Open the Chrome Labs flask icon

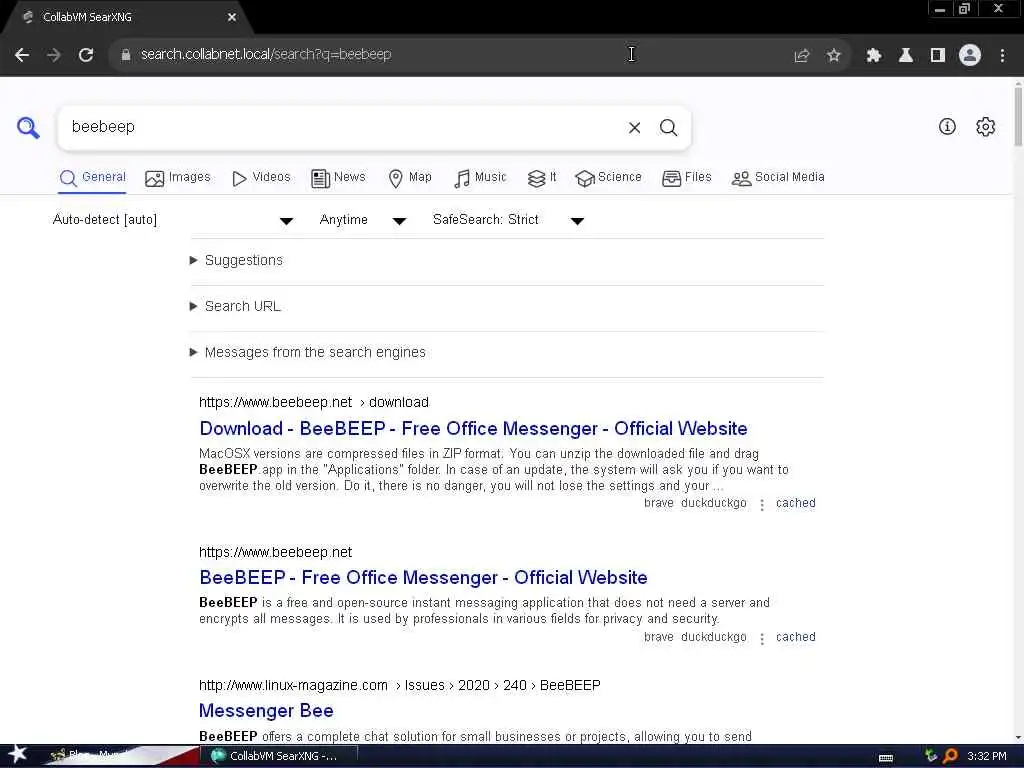click(x=905, y=55)
